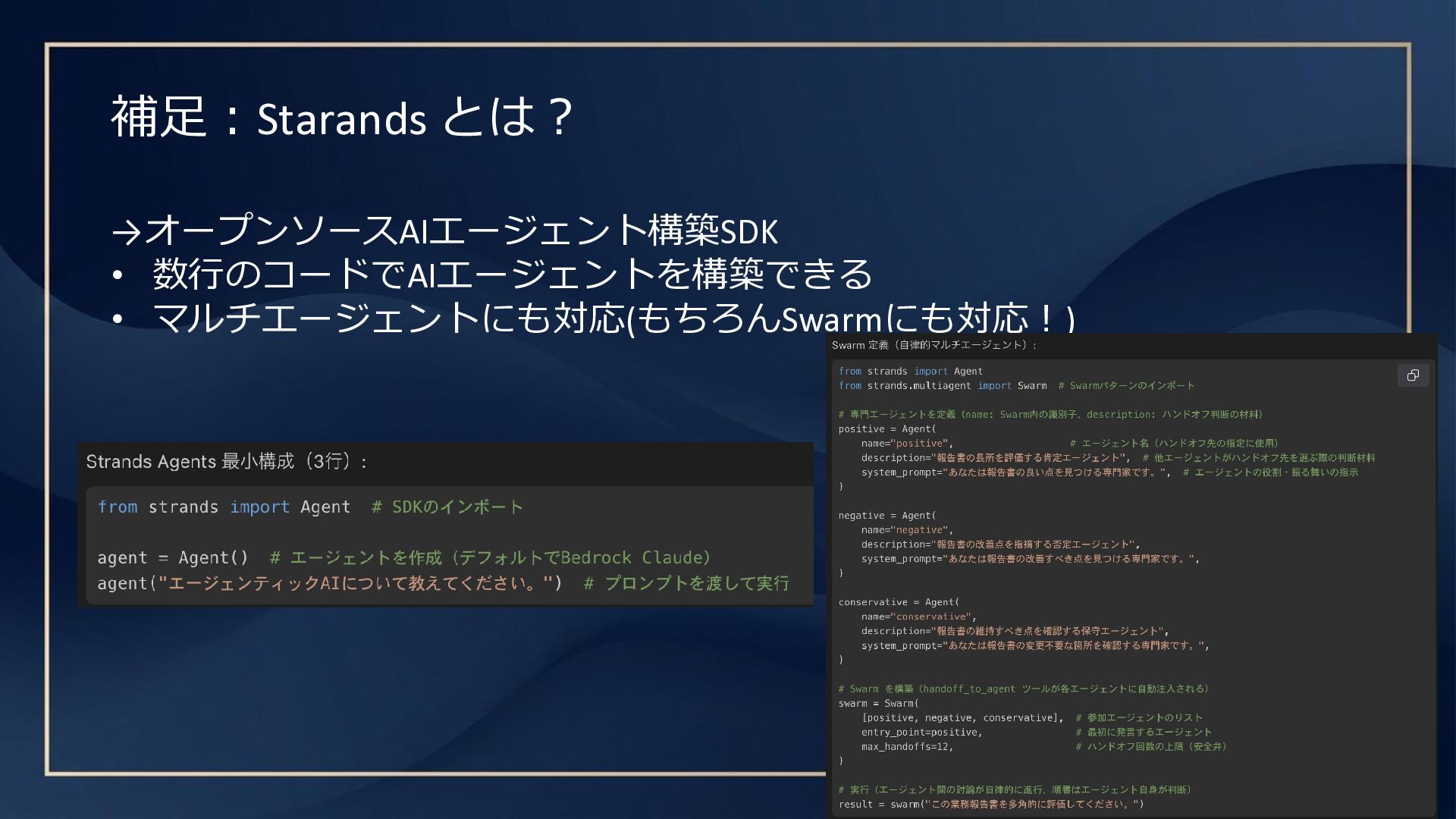This screenshot has height=819, width=1456.
Task: Click 'Swarm 定義（自律的マルチエージェント）' caption
Action: pos(934,345)
